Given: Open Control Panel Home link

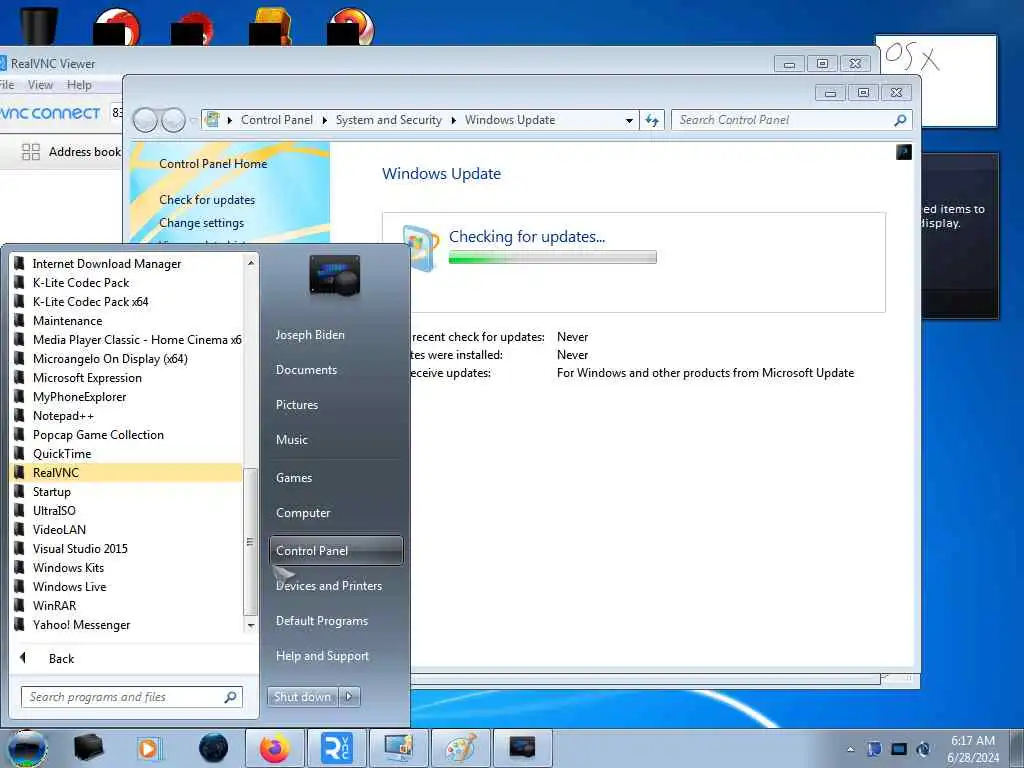Looking at the screenshot, I should tap(213, 164).
